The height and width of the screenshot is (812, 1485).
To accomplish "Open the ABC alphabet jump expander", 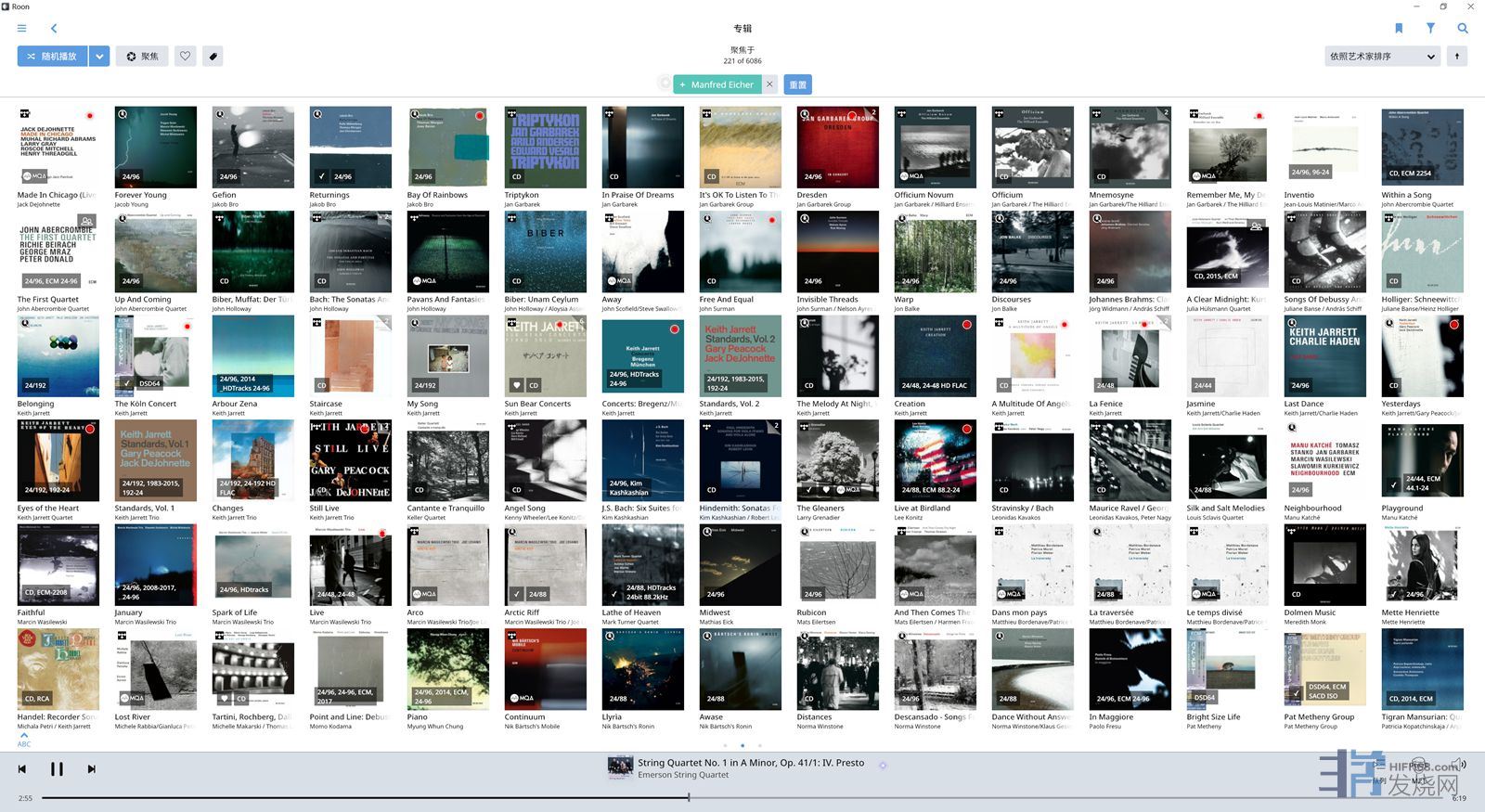I will (x=24, y=741).
